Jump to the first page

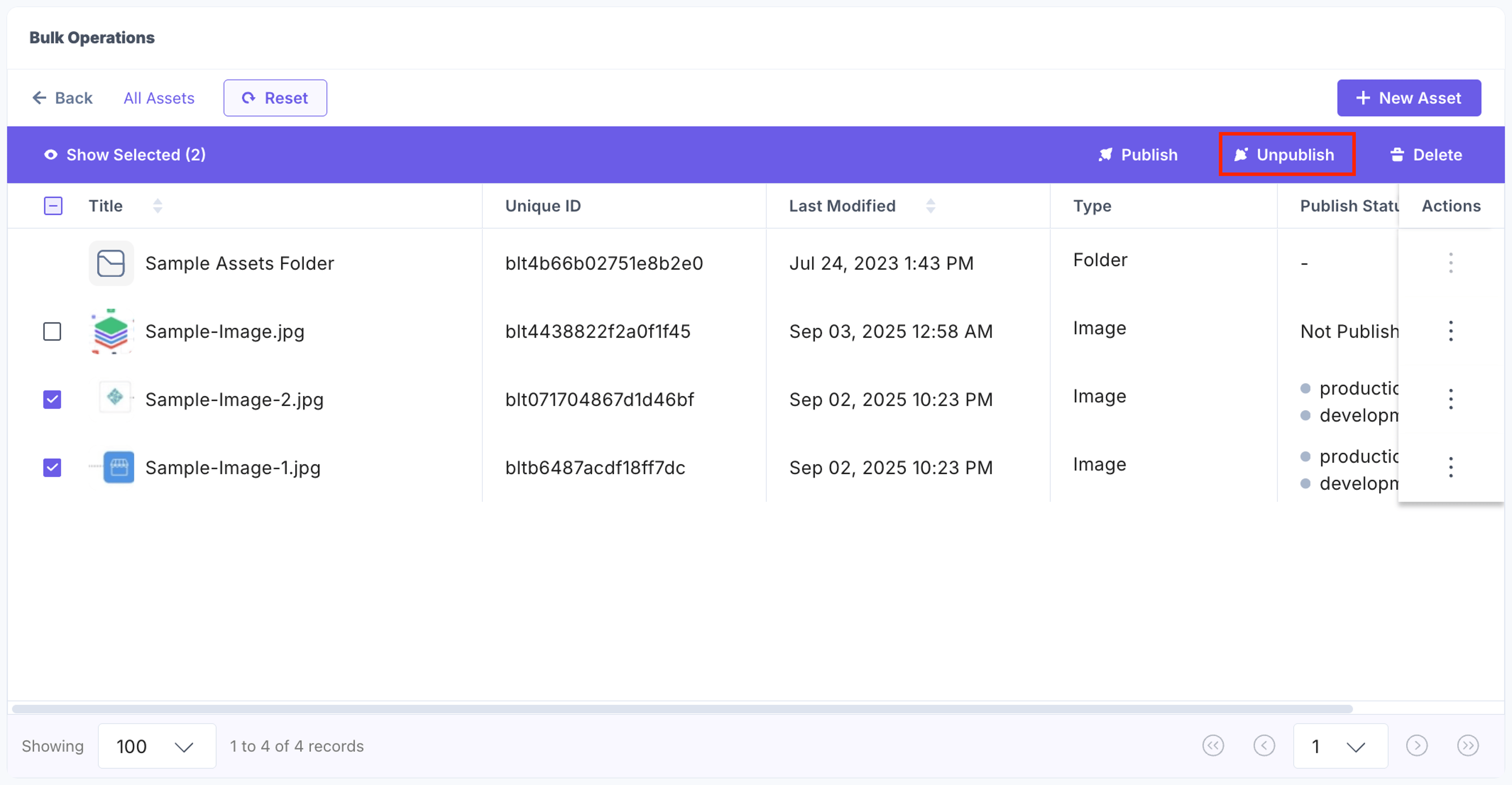click(1213, 746)
